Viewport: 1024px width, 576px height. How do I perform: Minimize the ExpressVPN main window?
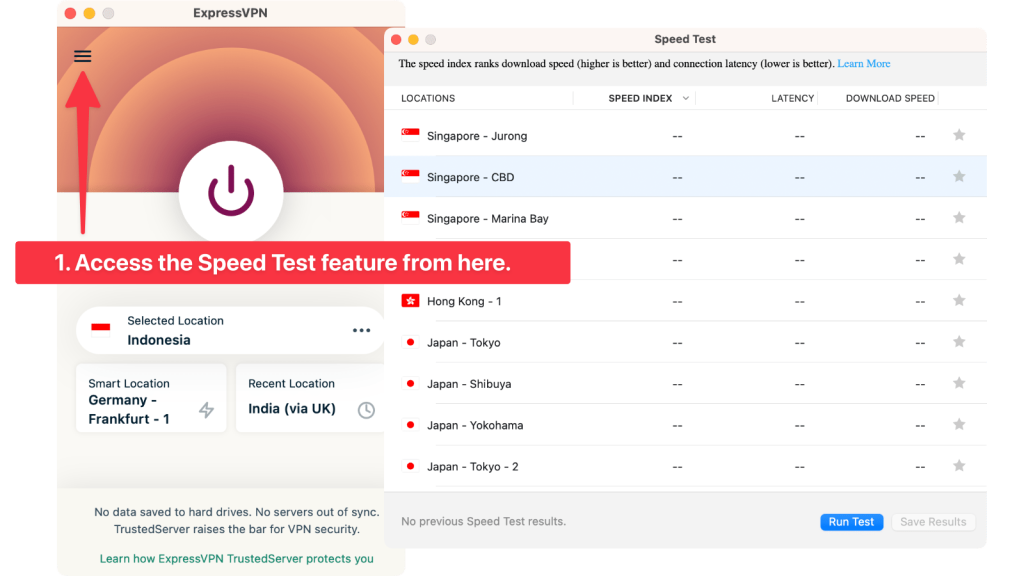(x=89, y=13)
